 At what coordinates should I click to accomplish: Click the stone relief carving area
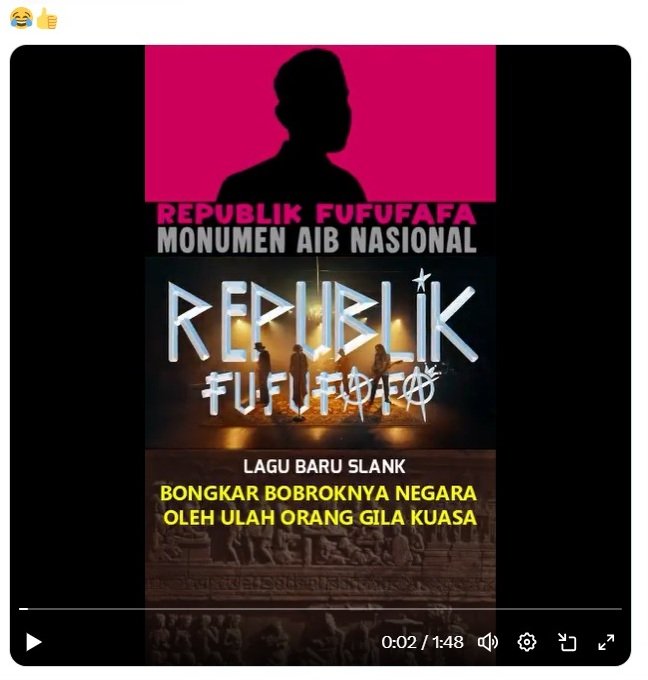pos(320,564)
